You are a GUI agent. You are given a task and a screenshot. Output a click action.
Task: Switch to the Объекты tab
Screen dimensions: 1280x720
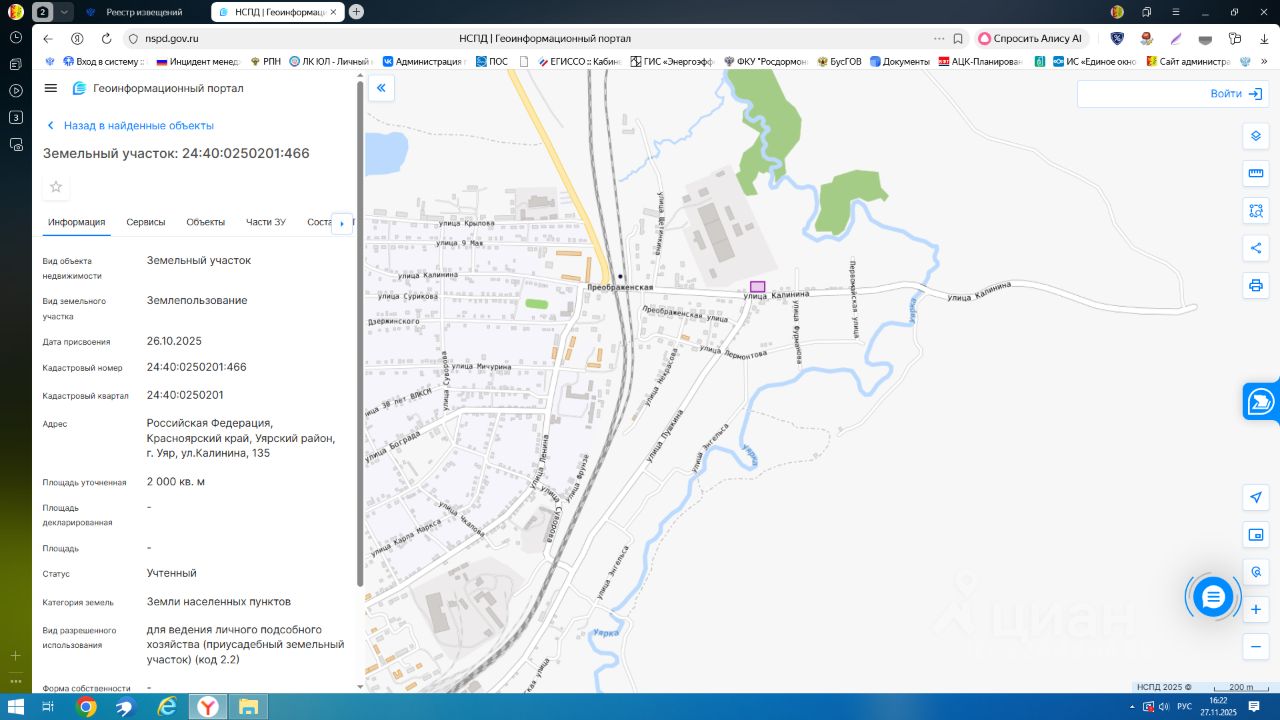pos(206,222)
